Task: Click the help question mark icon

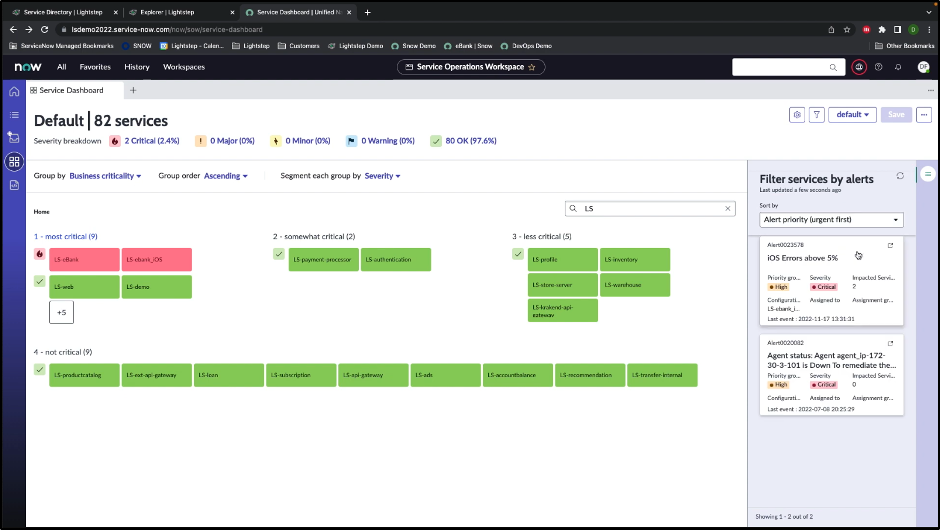Action: 878,67
